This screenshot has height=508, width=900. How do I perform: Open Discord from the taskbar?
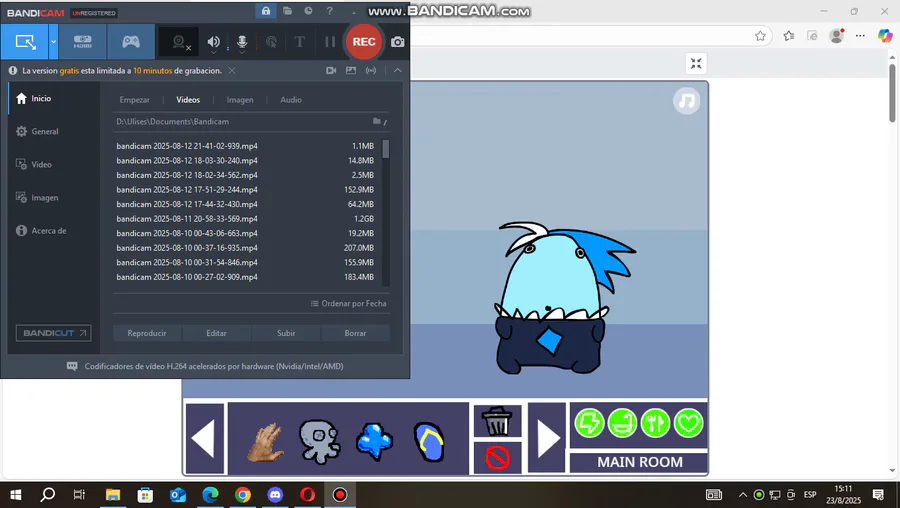coord(276,495)
